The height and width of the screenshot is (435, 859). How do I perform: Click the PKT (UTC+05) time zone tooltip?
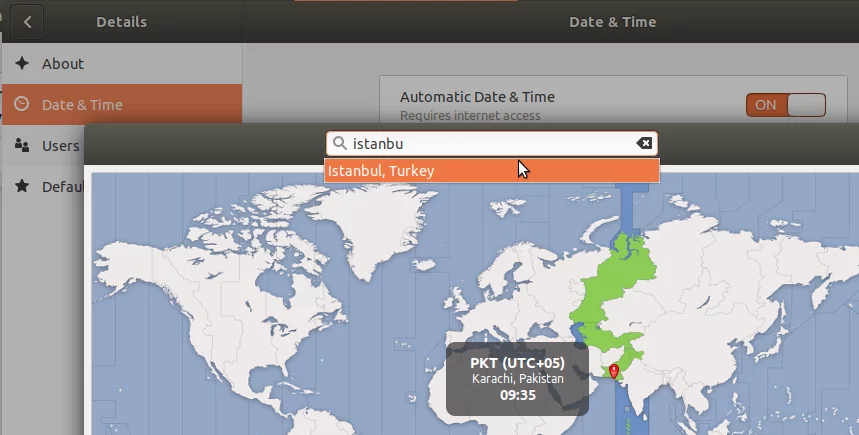coord(517,378)
